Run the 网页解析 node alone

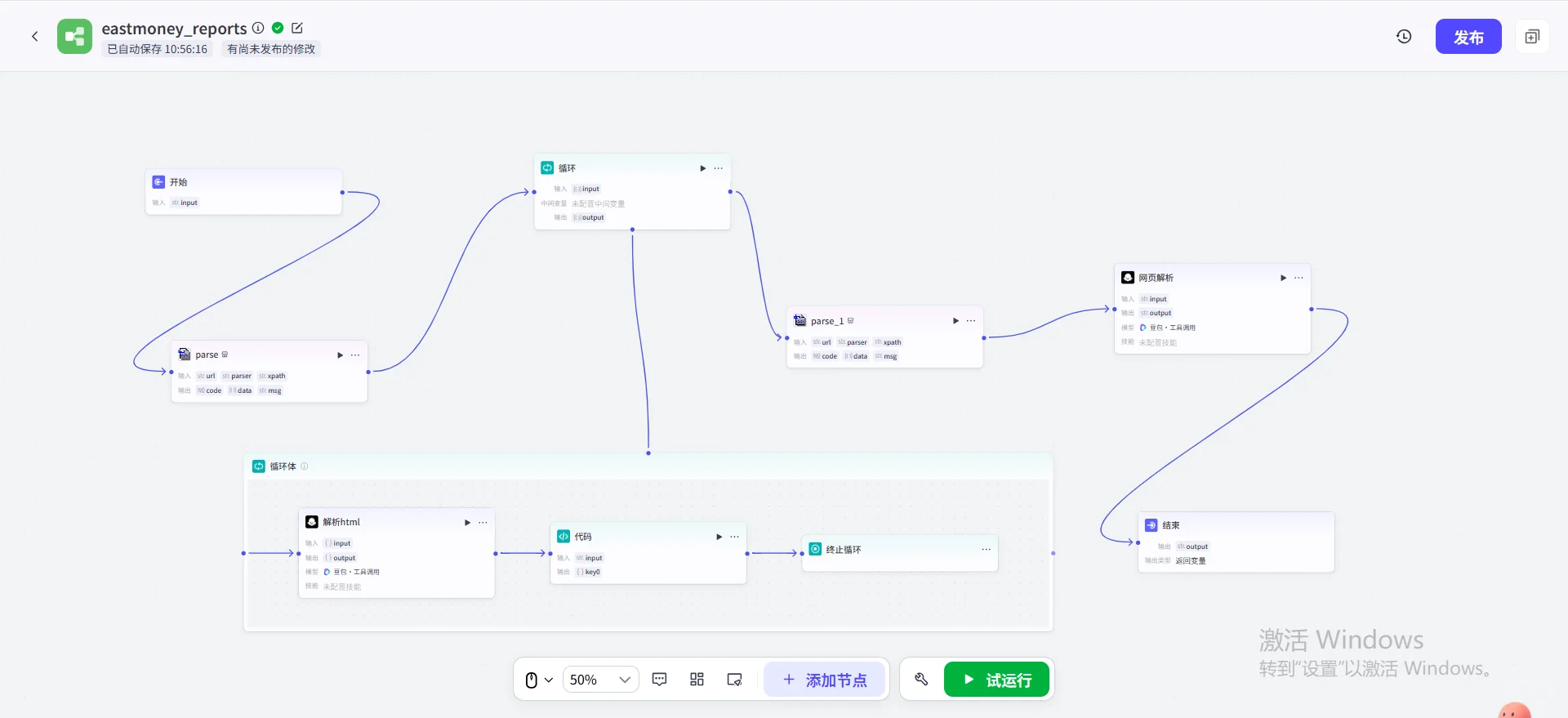point(1283,278)
